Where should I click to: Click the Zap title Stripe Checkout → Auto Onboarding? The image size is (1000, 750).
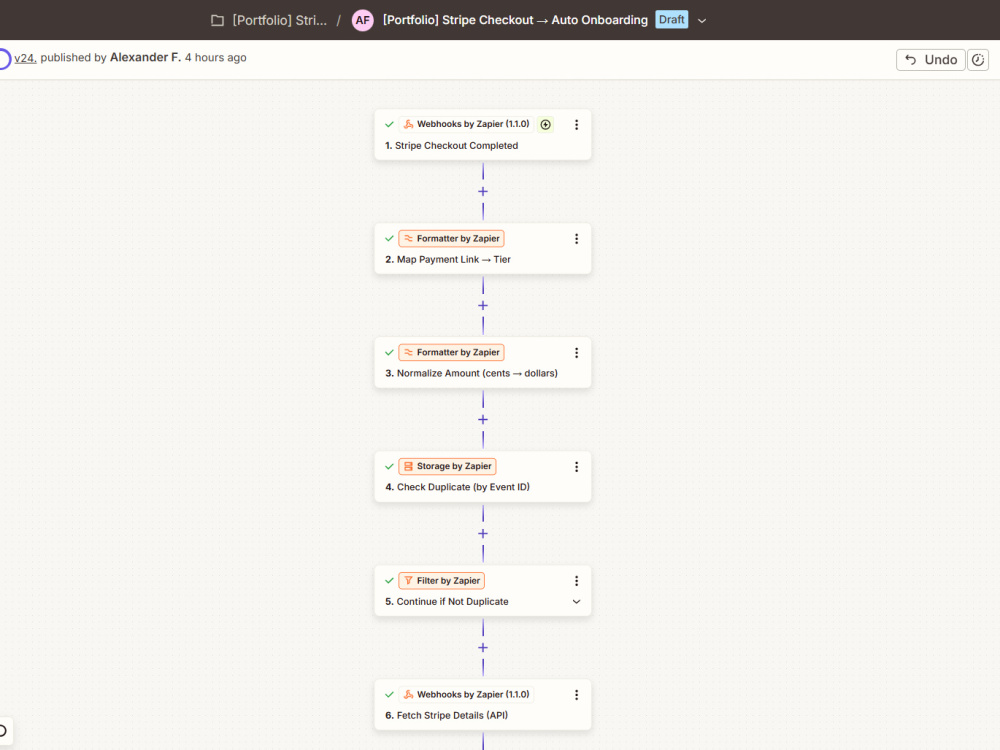coord(515,20)
